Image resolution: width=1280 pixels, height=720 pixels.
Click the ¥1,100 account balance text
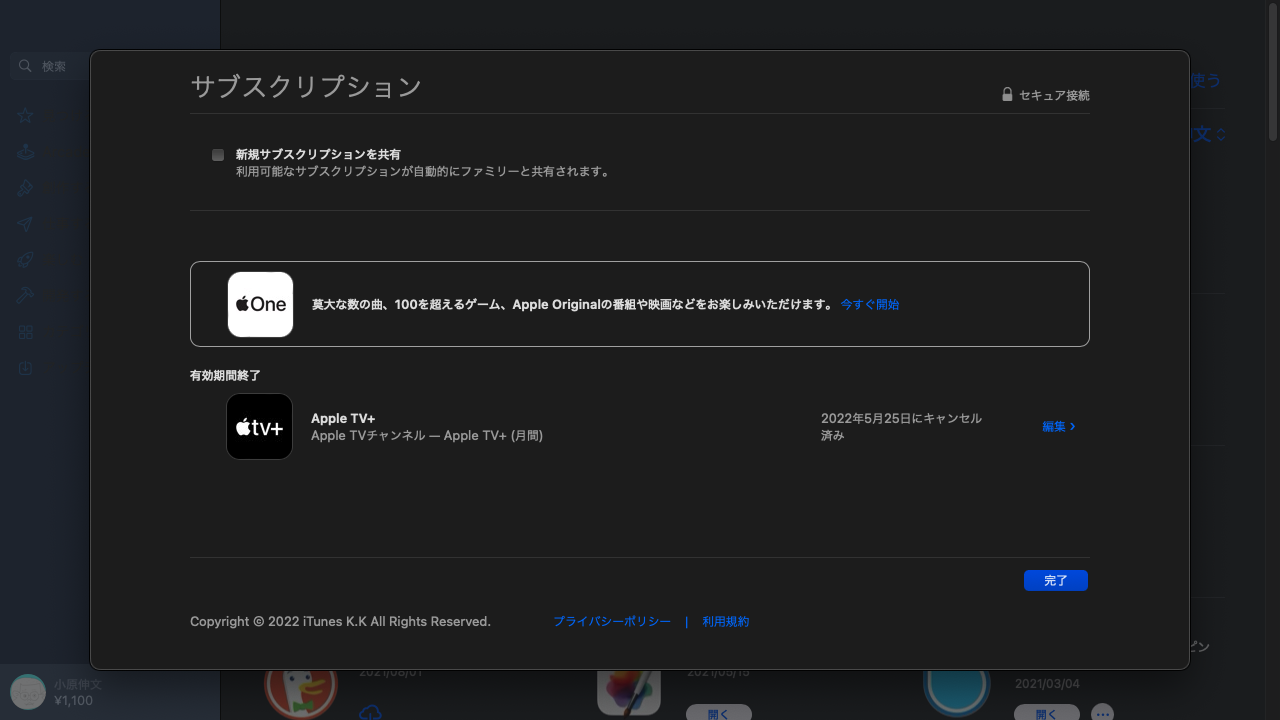(x=74, y=701)
